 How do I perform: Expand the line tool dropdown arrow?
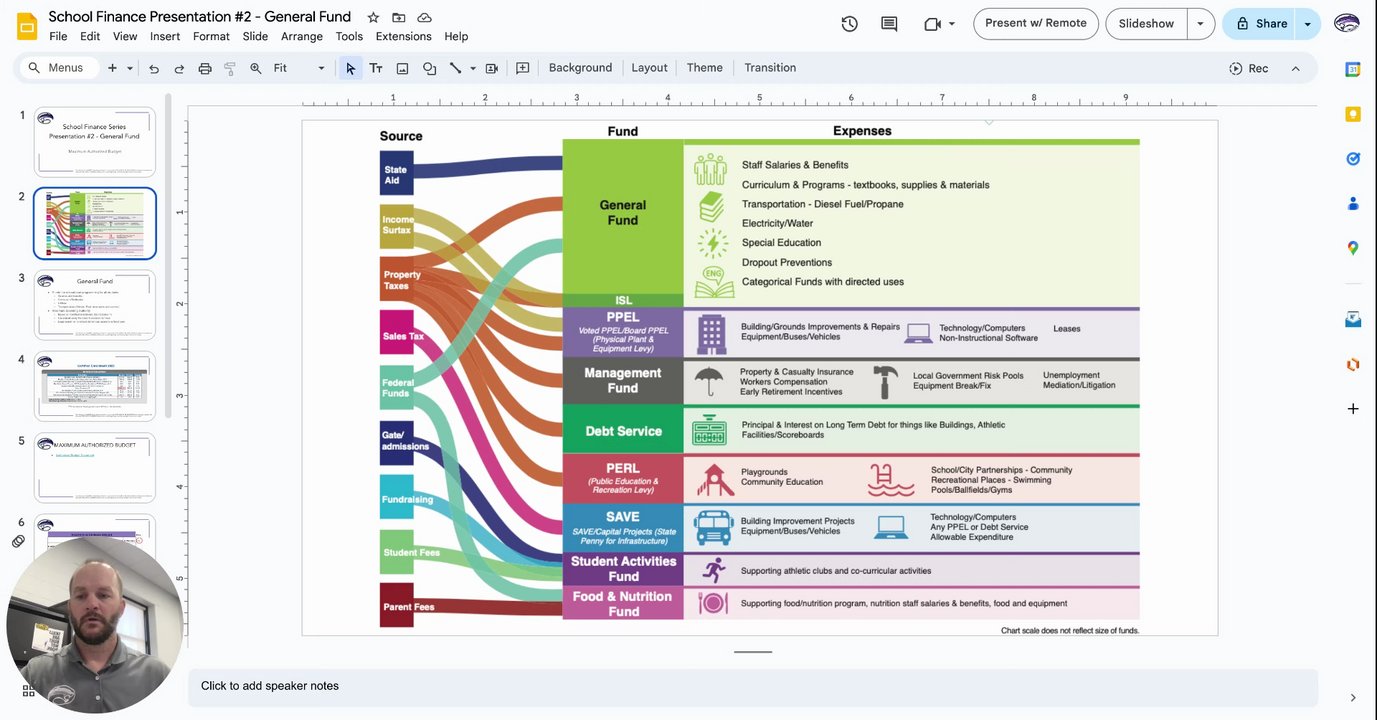point(473,68)
